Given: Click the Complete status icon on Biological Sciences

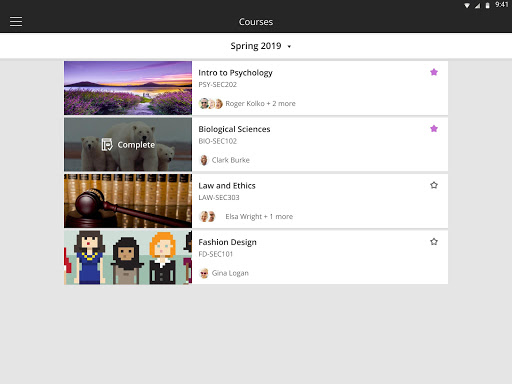Looking at the screenshot, I should click(107, 144).
